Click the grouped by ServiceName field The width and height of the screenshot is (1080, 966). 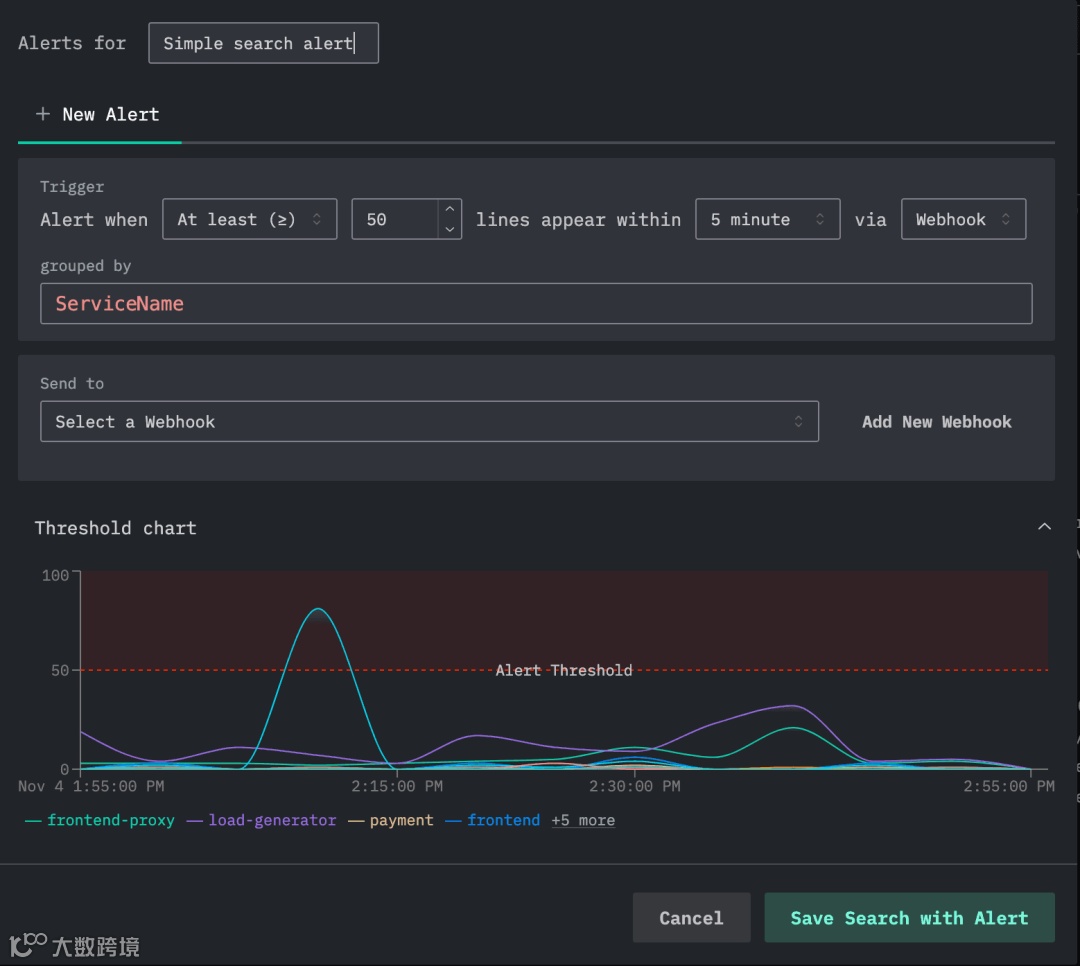click(x=536, y=304)
